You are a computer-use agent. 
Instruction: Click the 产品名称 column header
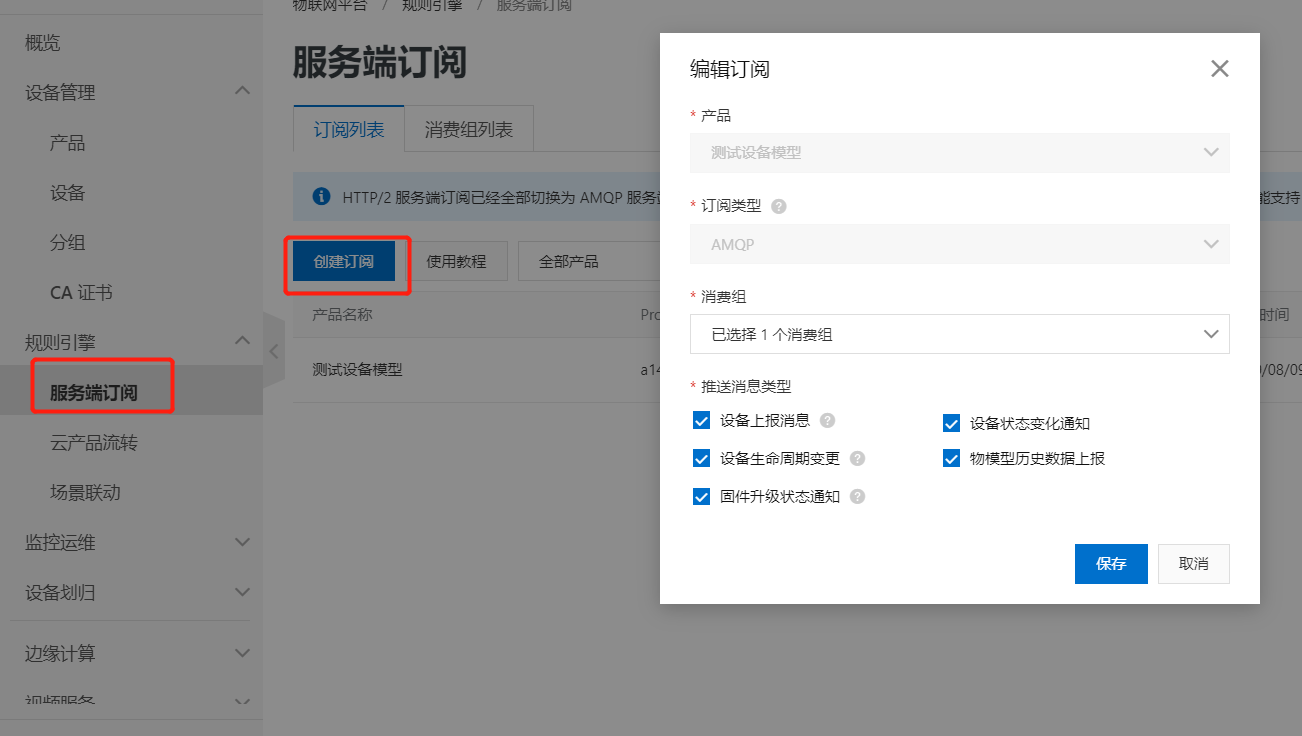pos(342,315)
